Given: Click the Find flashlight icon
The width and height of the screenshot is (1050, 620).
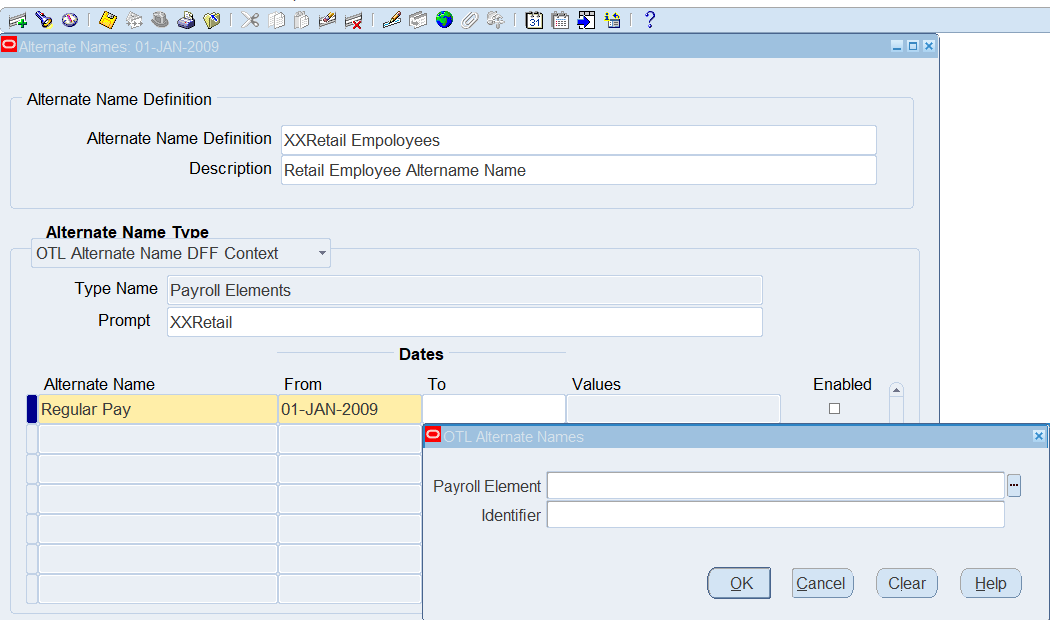Looking at the screenshot, I should click(44, 20).
